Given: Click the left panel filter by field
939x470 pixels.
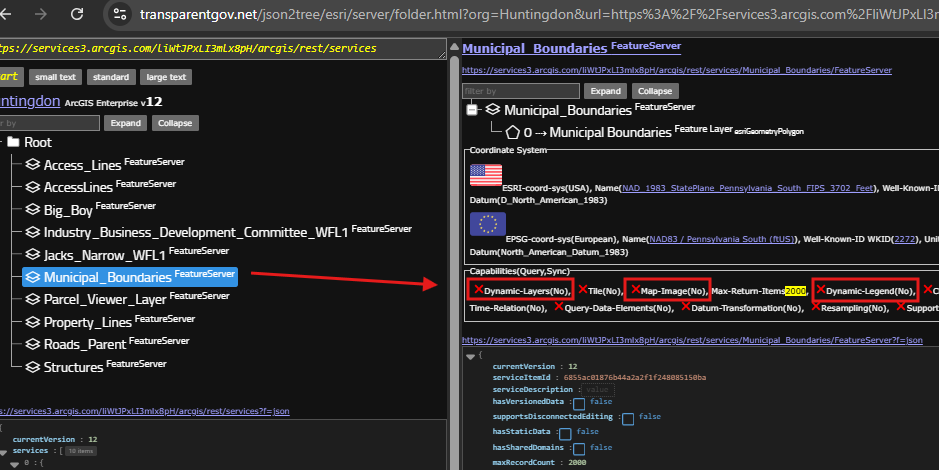Looking at the screenshot, I should point(50,123).
